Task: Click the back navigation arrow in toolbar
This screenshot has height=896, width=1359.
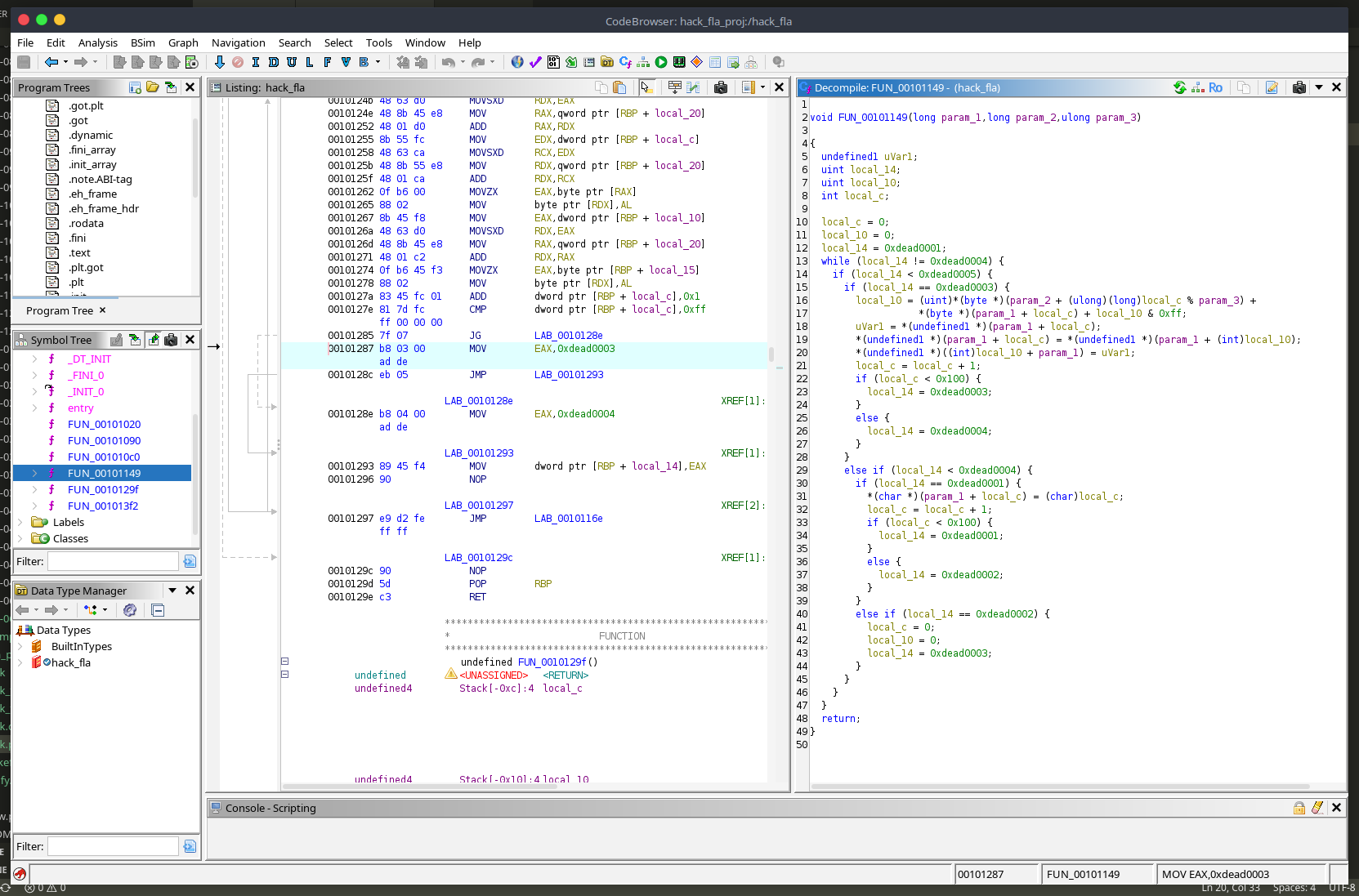Action: 51,62
